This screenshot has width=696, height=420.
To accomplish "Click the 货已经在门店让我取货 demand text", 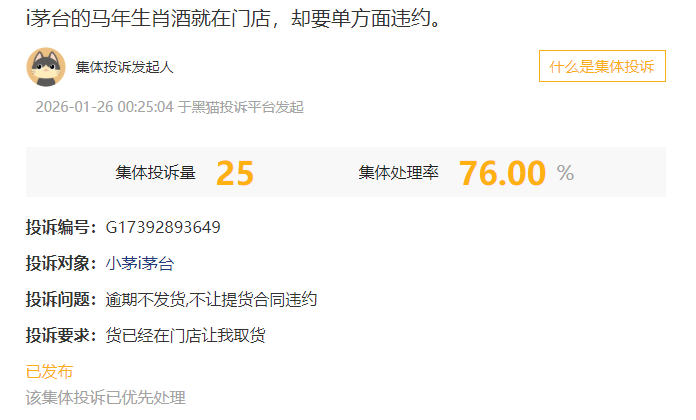I will point(186,335).
